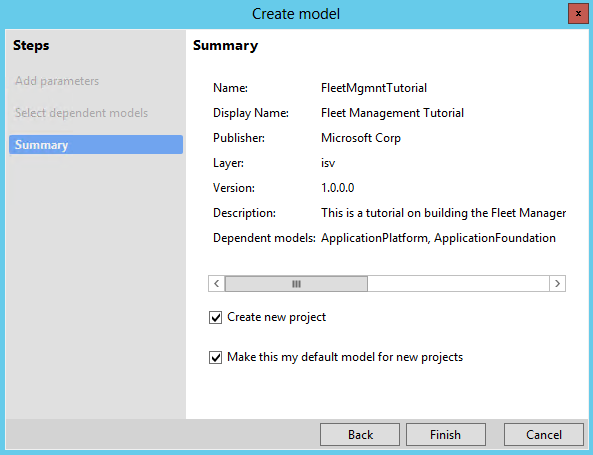Click the scrollbar right arrow
This screenshot has height=455, width=593.
pyautogui.click(x=557, y=284)
